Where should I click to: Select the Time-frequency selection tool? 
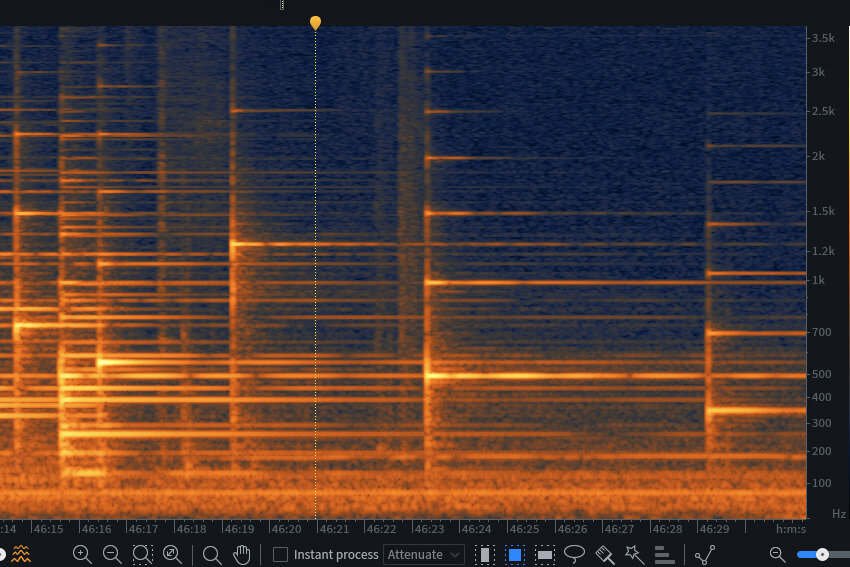coord(514,555)
